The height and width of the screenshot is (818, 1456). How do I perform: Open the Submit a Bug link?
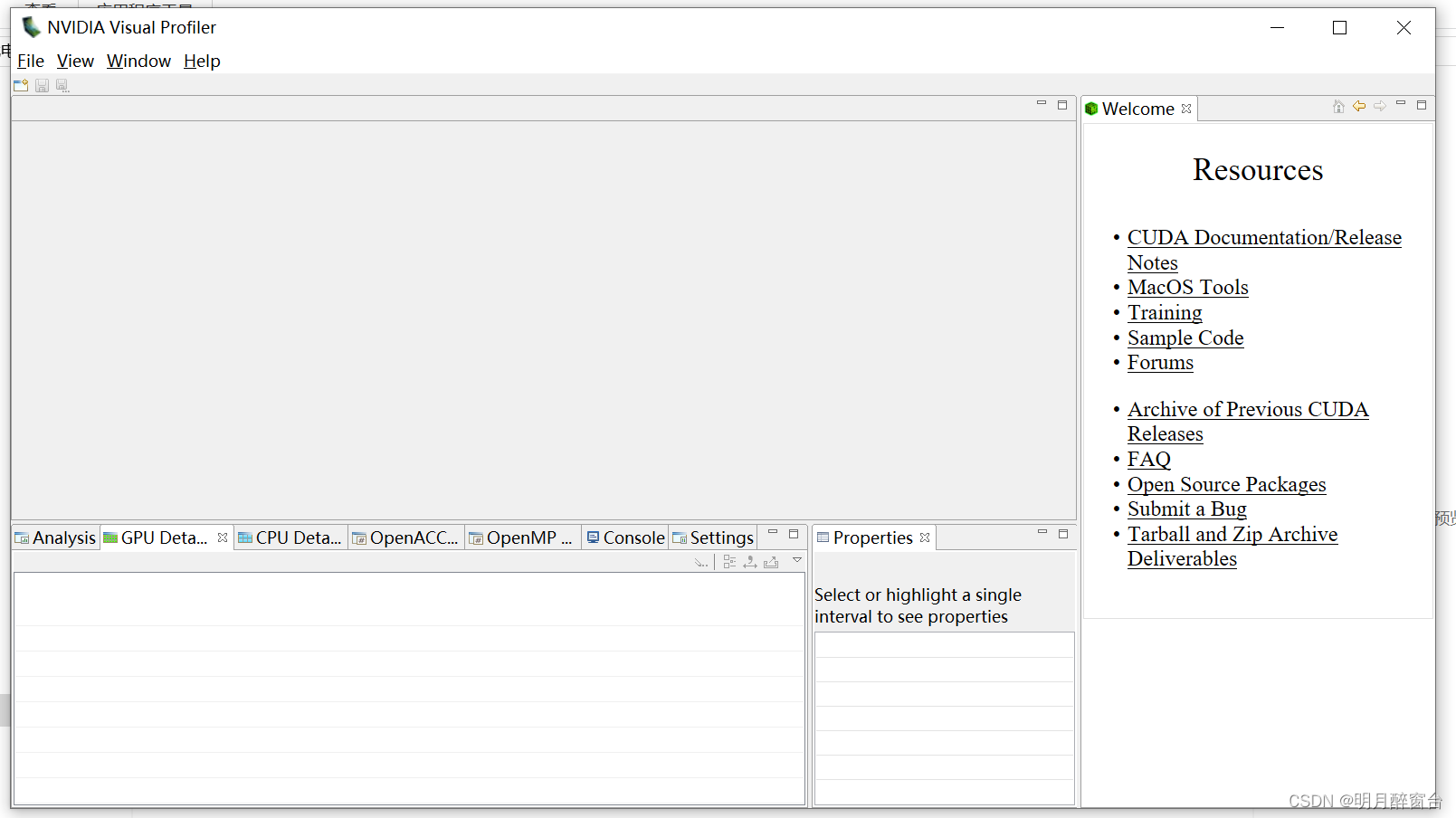[1187, 509]
